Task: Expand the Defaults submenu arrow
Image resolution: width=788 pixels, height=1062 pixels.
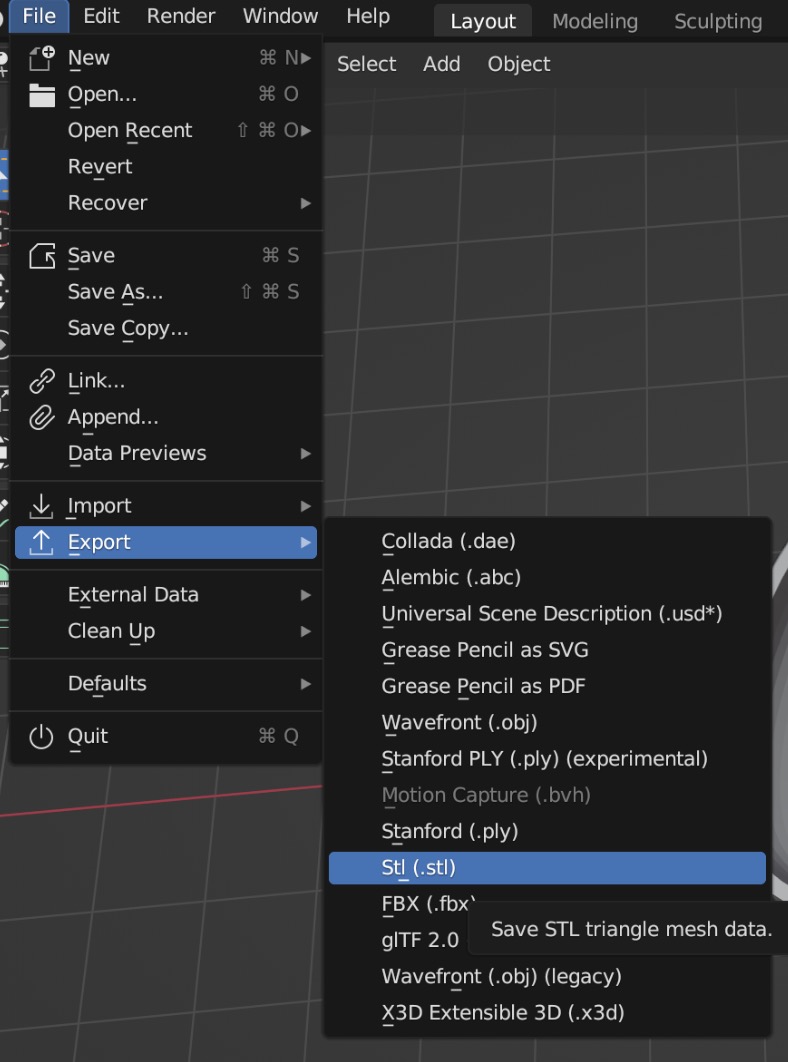Action: [306, 684]
